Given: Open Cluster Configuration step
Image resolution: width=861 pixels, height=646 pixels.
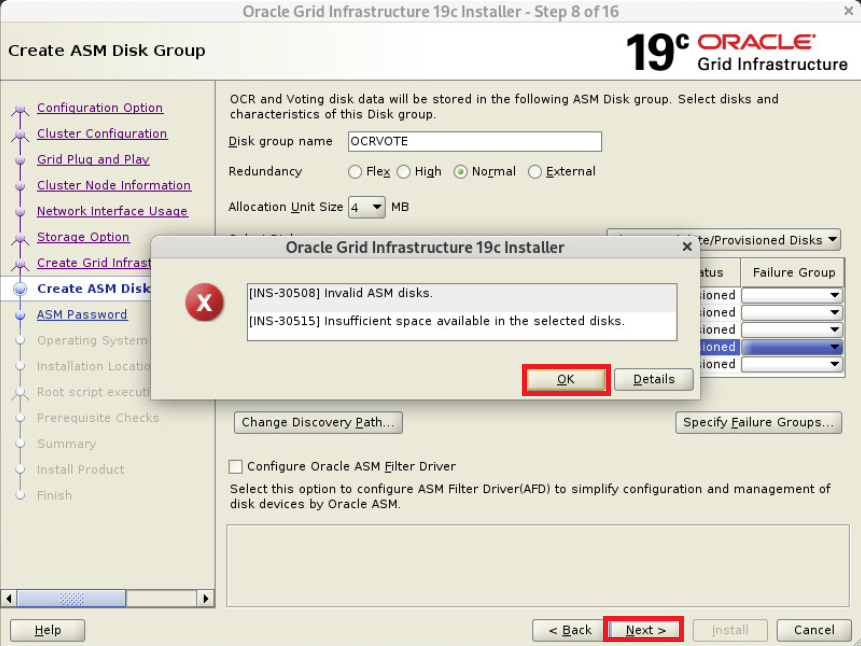Looking at the screenshot, I should click(102, 133).
